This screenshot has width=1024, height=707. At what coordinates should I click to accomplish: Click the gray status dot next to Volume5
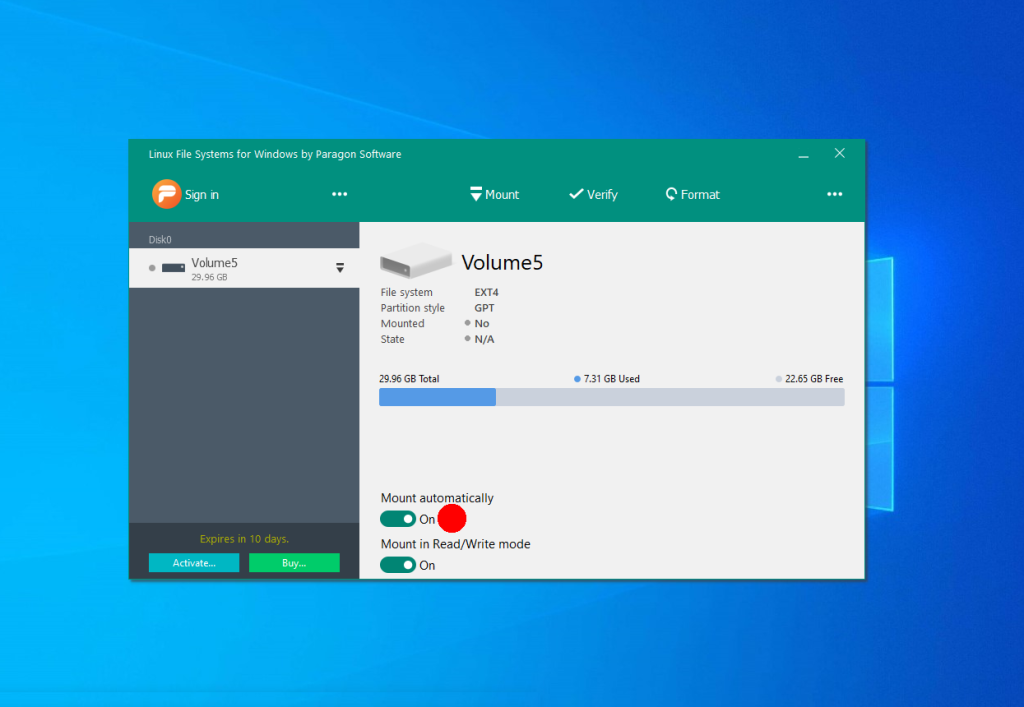pos(152,268)
